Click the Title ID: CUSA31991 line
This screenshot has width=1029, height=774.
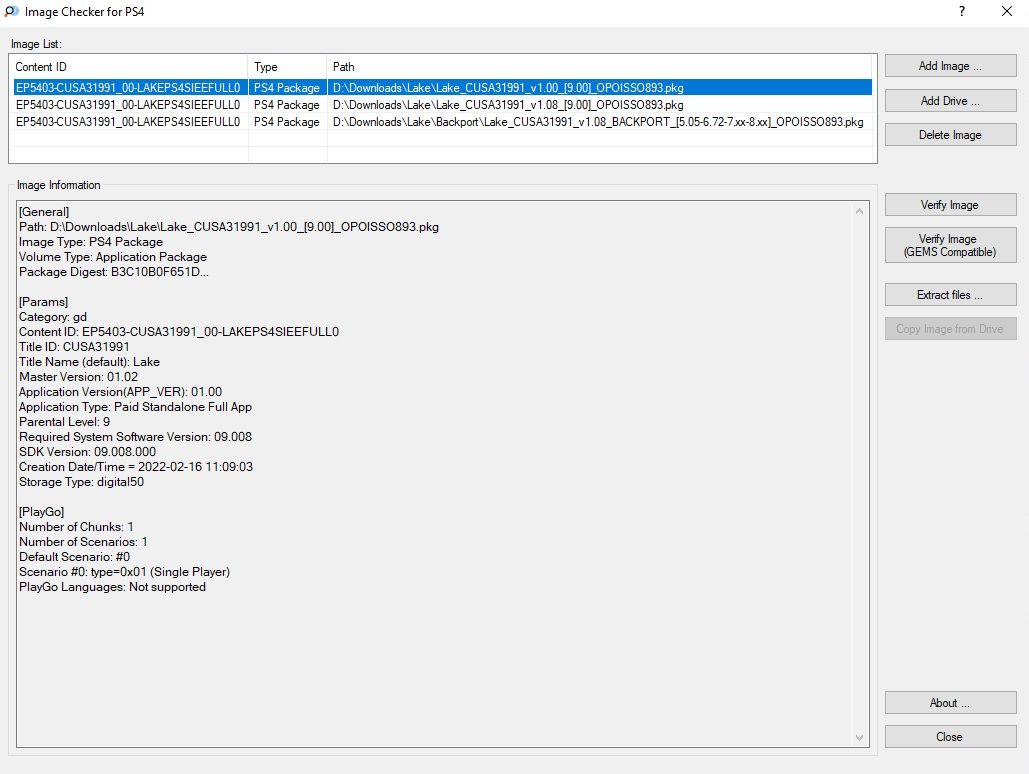coord(74,347)
